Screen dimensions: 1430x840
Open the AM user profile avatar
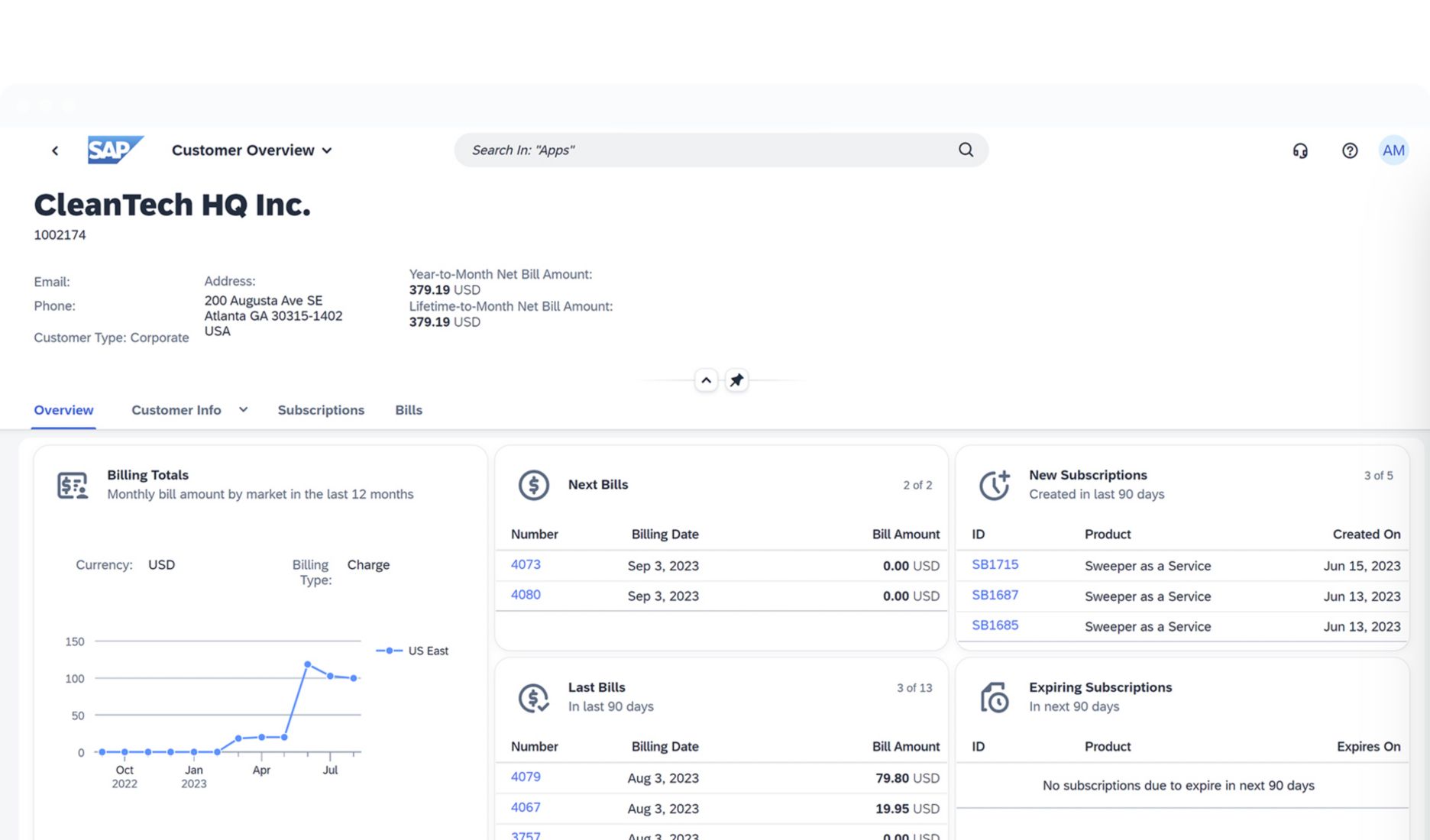(1393, 150)
